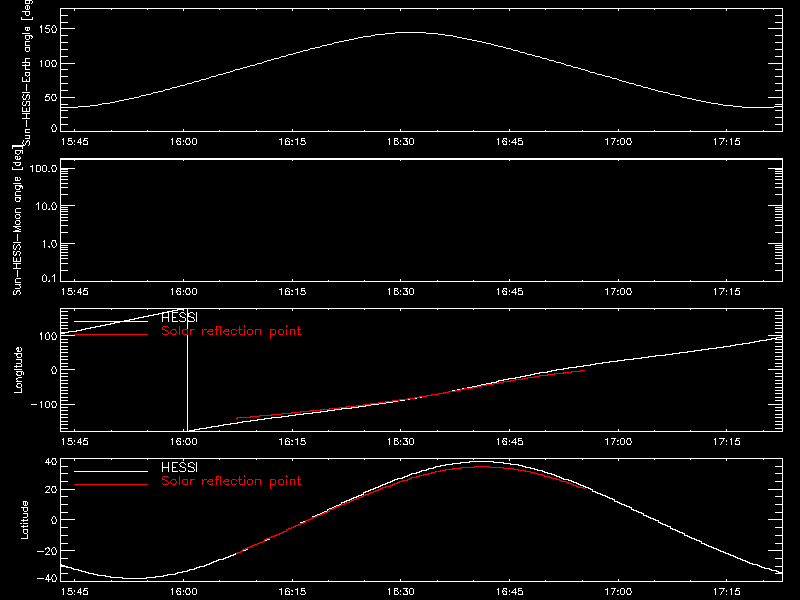This screenshot has width=800, height=600.
Task: Click the 50 tick on Earth angle axis
Action: click(x=51, y=98)
